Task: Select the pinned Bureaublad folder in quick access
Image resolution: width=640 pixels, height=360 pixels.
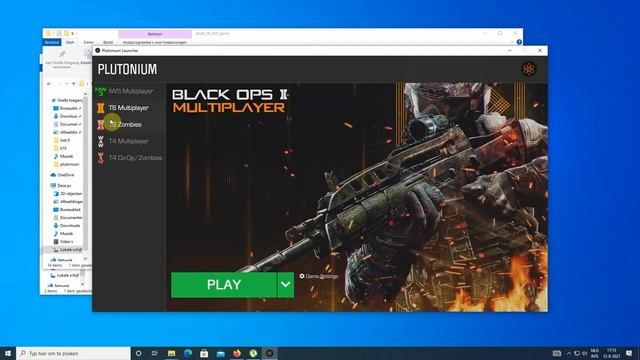Action: (x=67, y=108)
